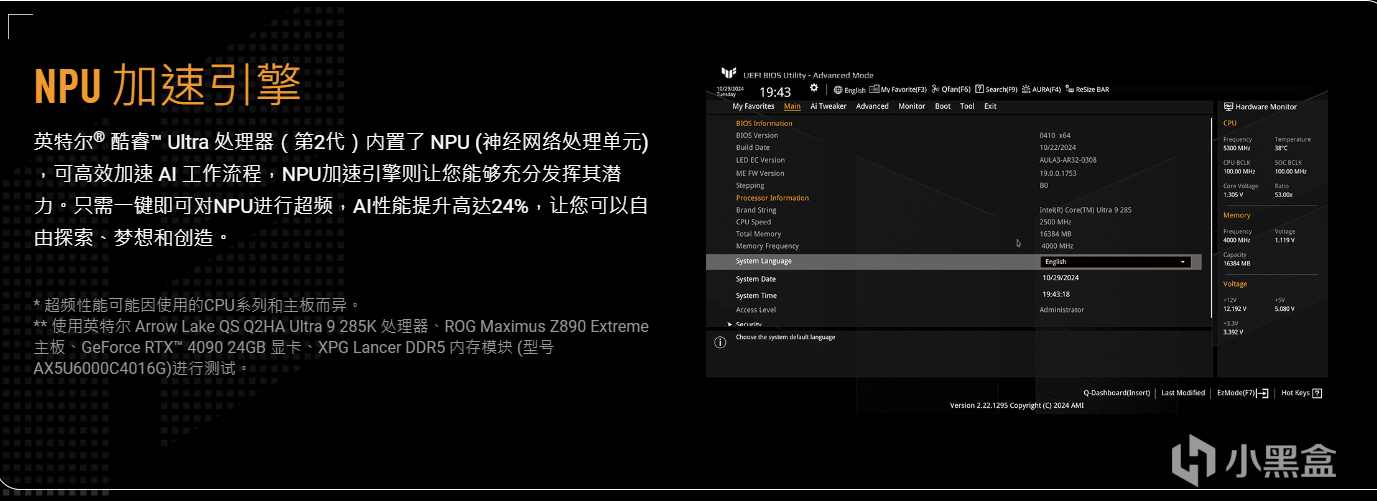Click the CPU Frequency reading 5300 MHz

point(1238,148)
